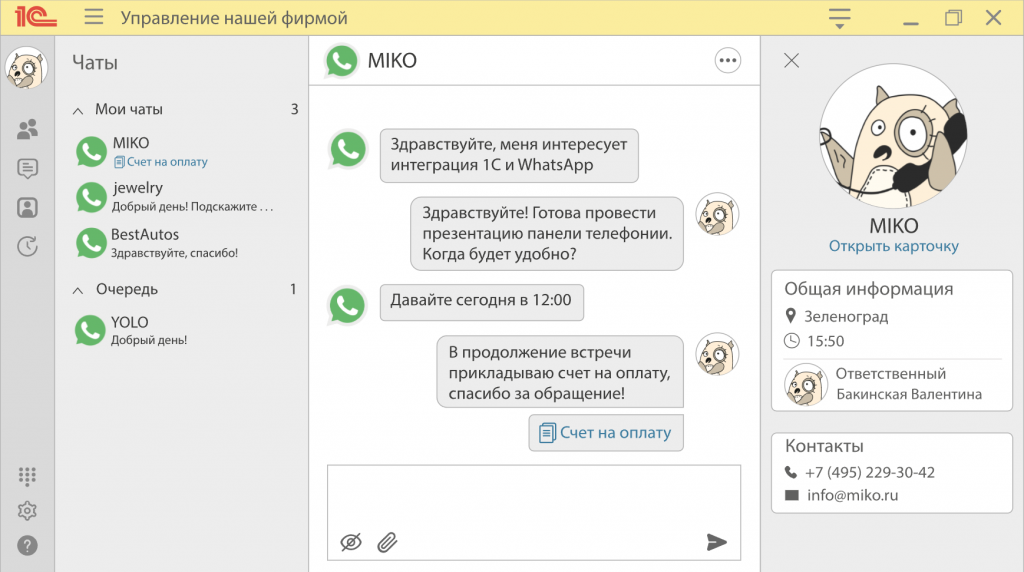Open settings gear in left sidebar
The width and height of the screenshot is (1024, 572).
coord(27,511)
